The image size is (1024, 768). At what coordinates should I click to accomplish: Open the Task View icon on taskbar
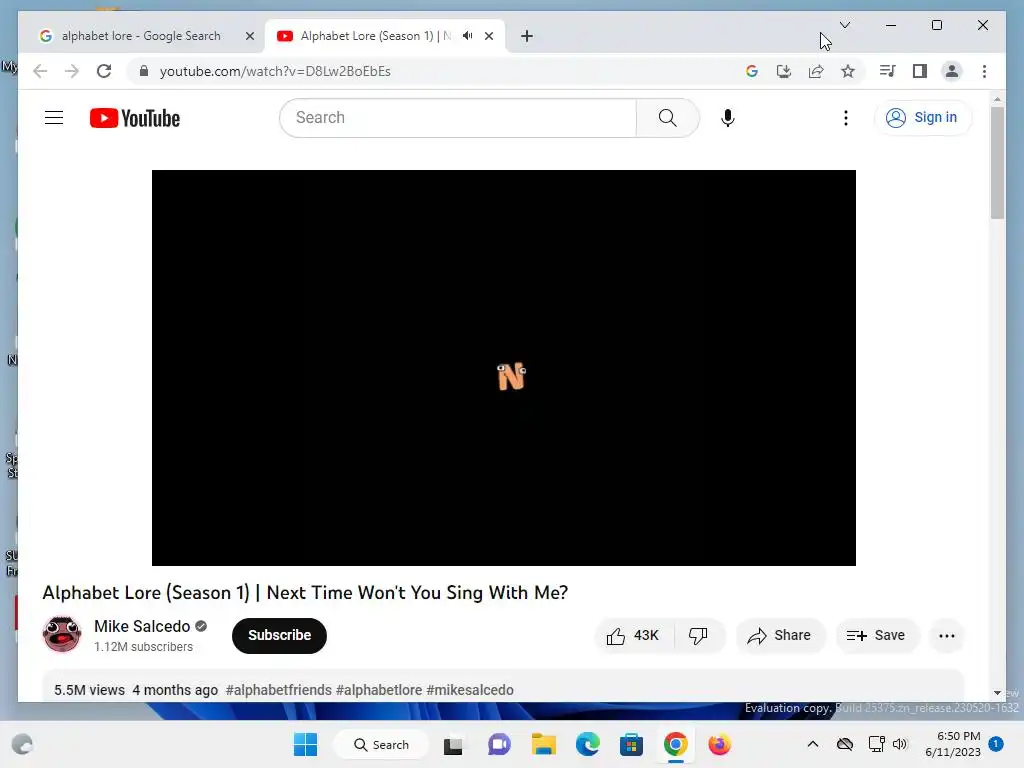coord(453,744)
